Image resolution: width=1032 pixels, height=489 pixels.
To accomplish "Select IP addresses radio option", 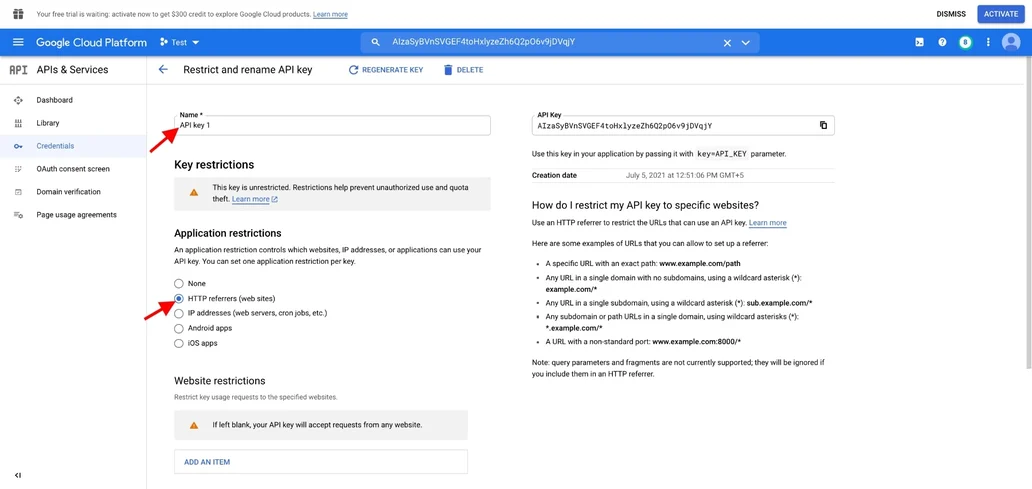I will (178, 313).
